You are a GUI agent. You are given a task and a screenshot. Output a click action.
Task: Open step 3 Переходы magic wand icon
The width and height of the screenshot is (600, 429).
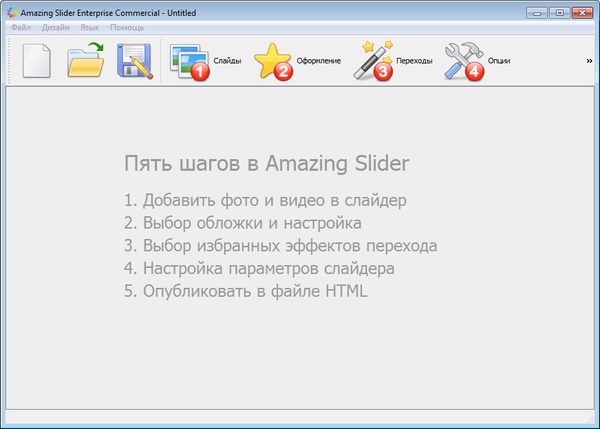(373, 61)
